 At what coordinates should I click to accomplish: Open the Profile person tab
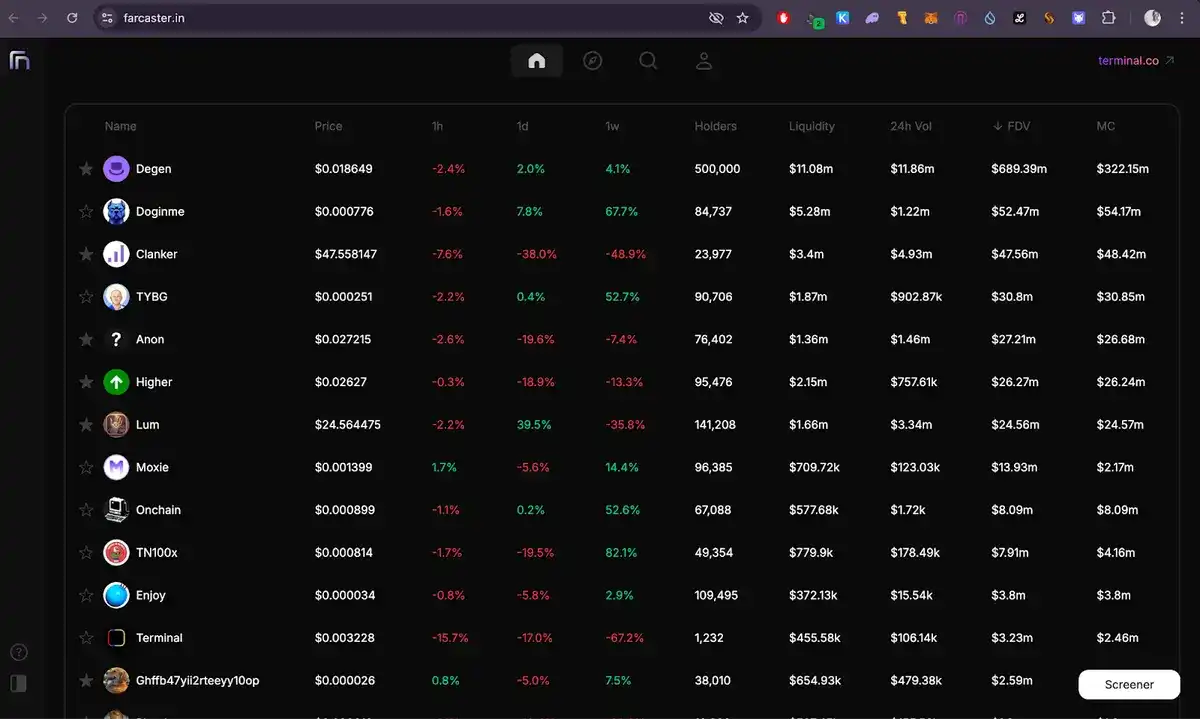click(x=704, y=61)
